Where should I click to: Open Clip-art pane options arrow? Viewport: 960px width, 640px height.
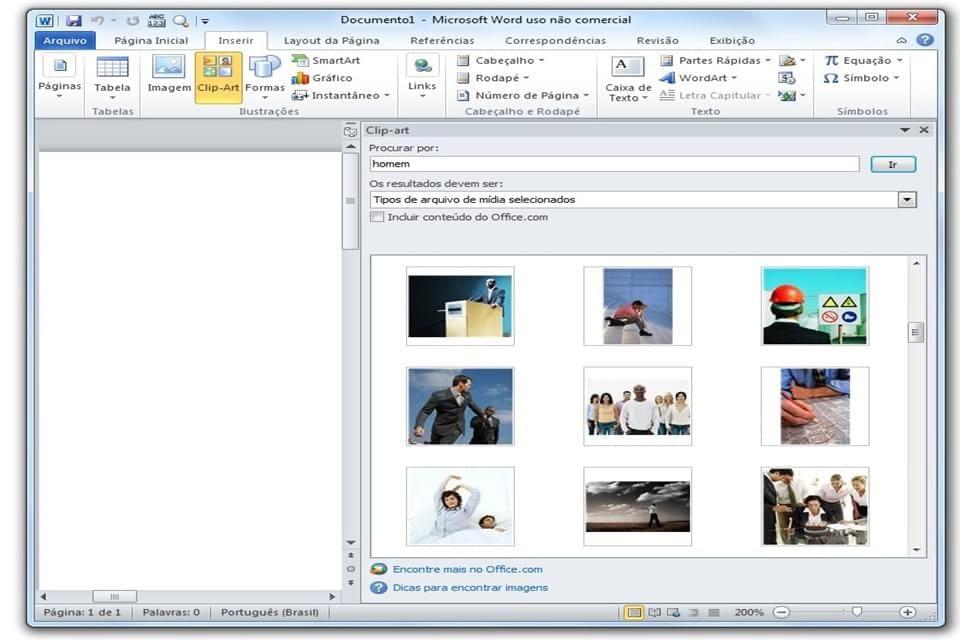(905, 130)
